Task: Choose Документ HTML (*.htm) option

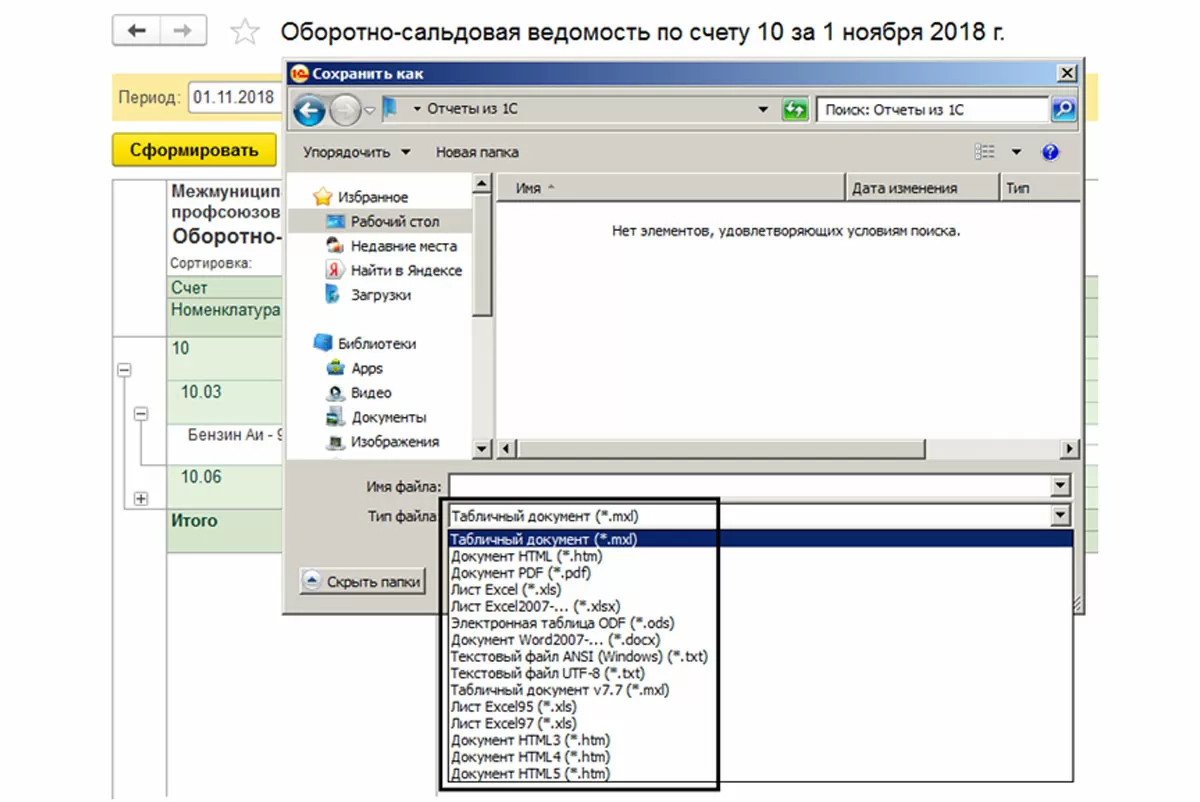Action: (760, 556)
